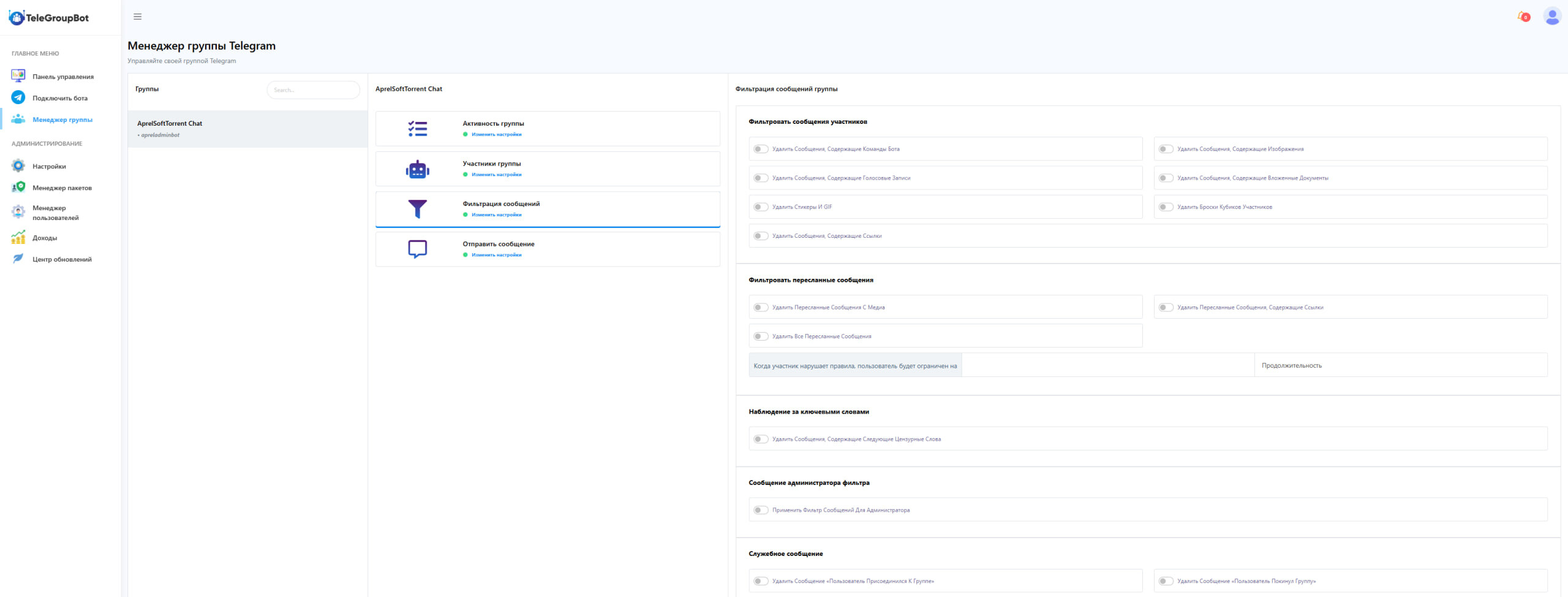The height and width of the screenshot is (597, 1568).
Task: Open Настройки in administration menu
Action: [x=49, y=166]
